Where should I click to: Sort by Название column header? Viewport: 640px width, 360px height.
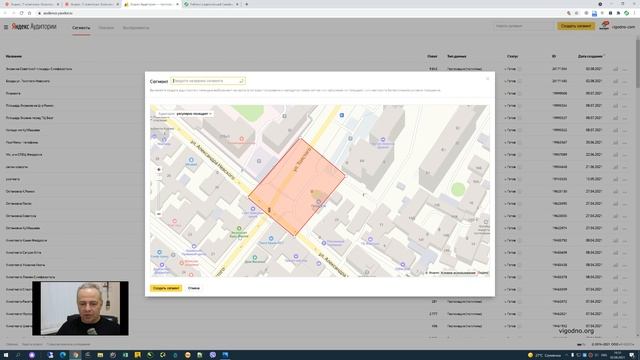click(14, 56)
